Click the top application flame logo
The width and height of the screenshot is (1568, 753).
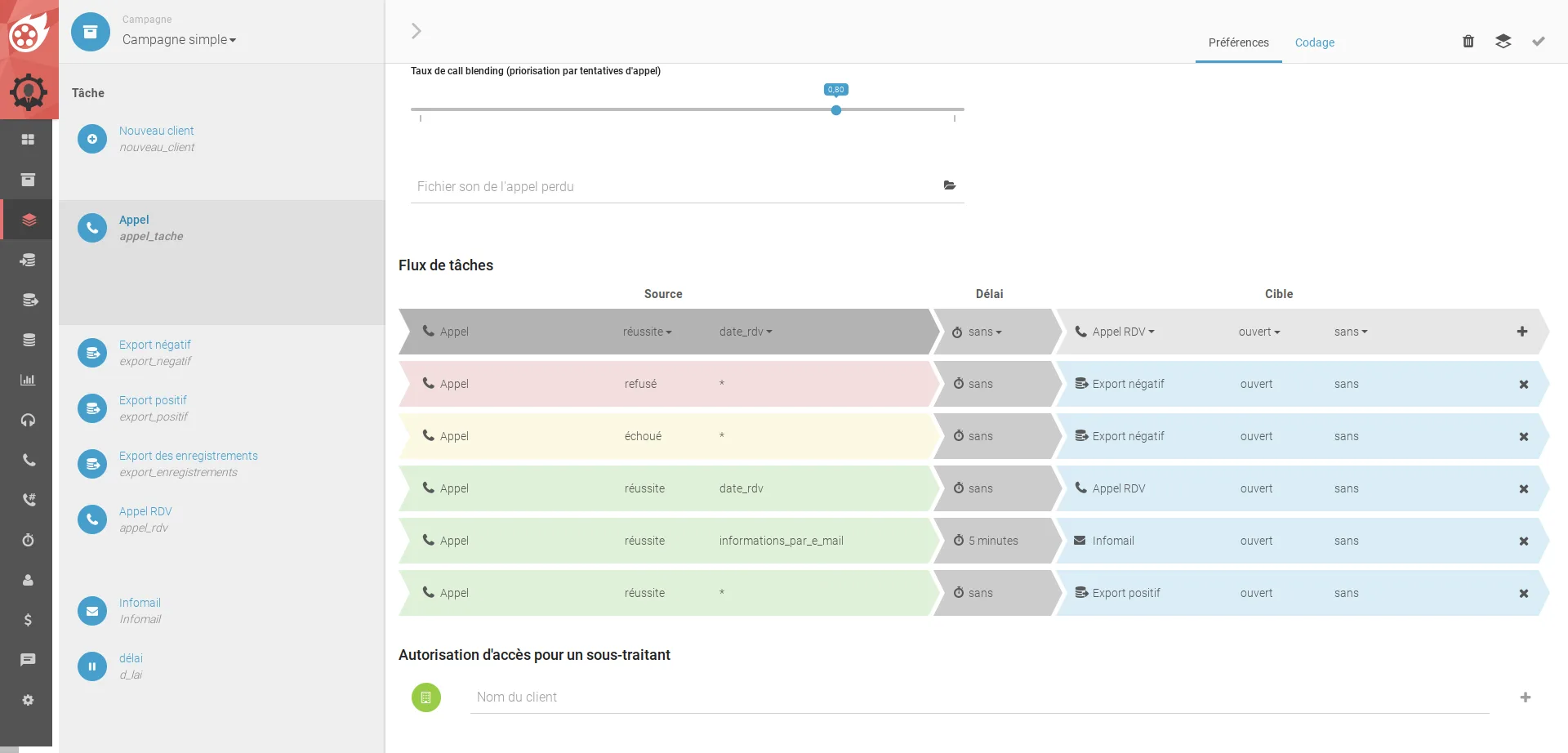(29, 32)
